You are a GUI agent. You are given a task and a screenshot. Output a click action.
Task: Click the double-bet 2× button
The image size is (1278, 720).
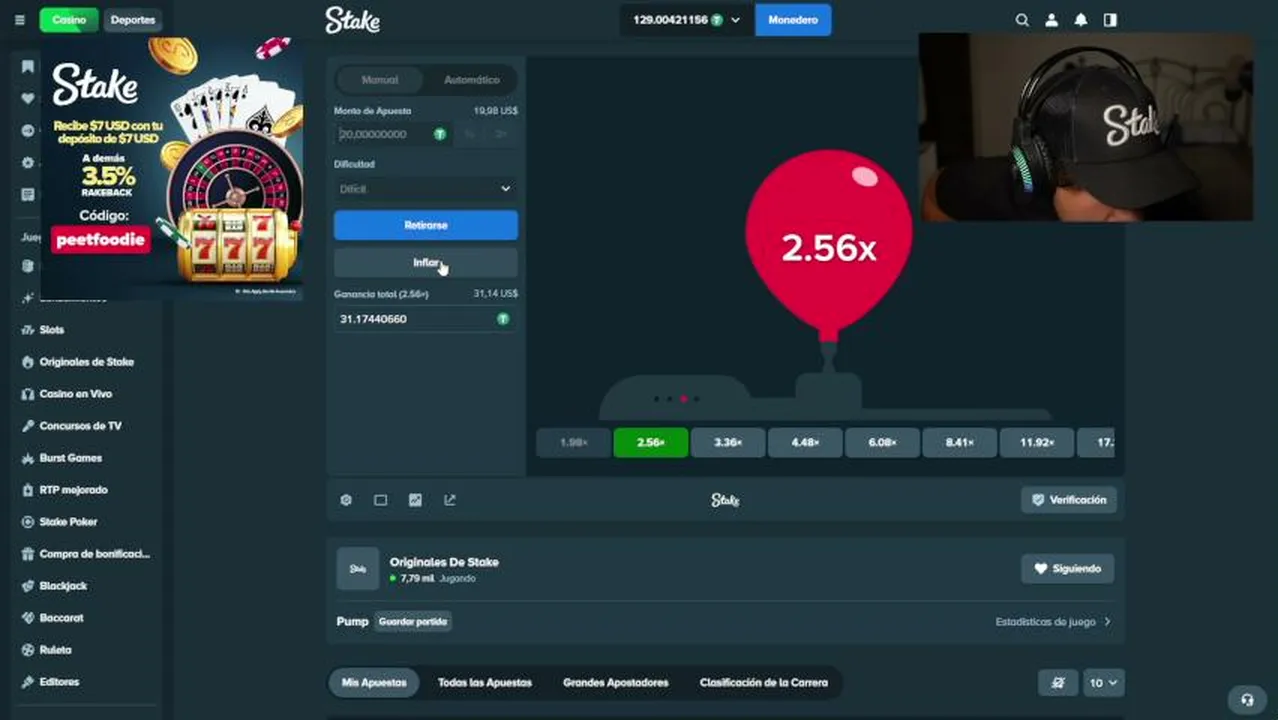point(501,134)
